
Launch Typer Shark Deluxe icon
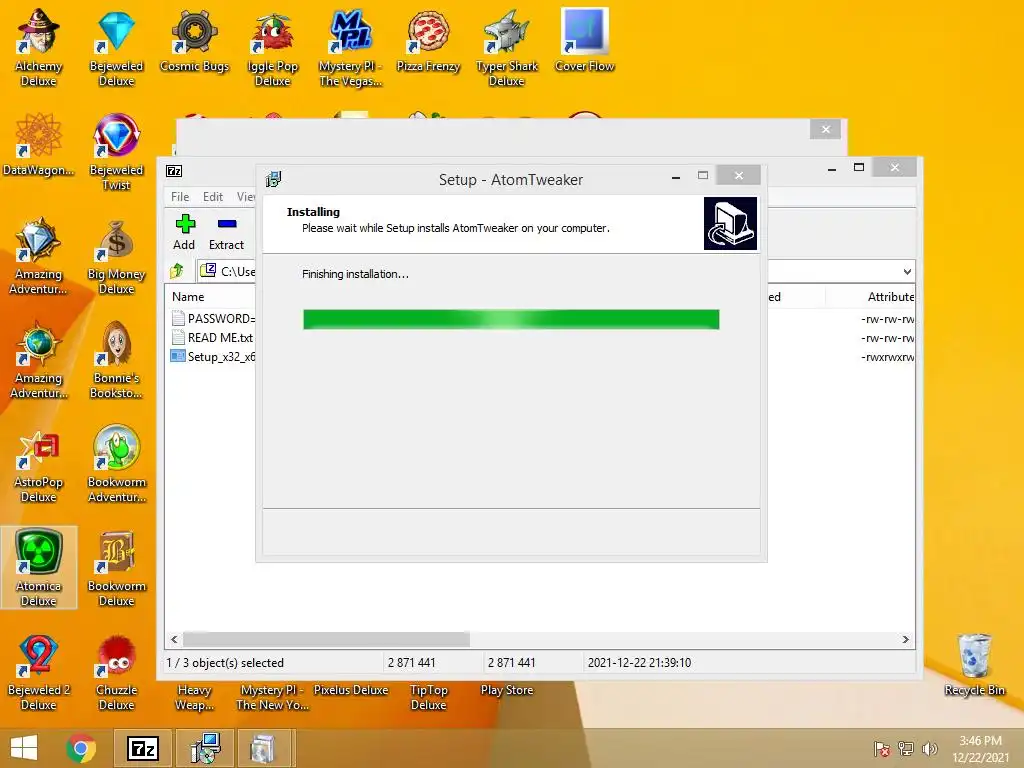[x=507, y=47]
